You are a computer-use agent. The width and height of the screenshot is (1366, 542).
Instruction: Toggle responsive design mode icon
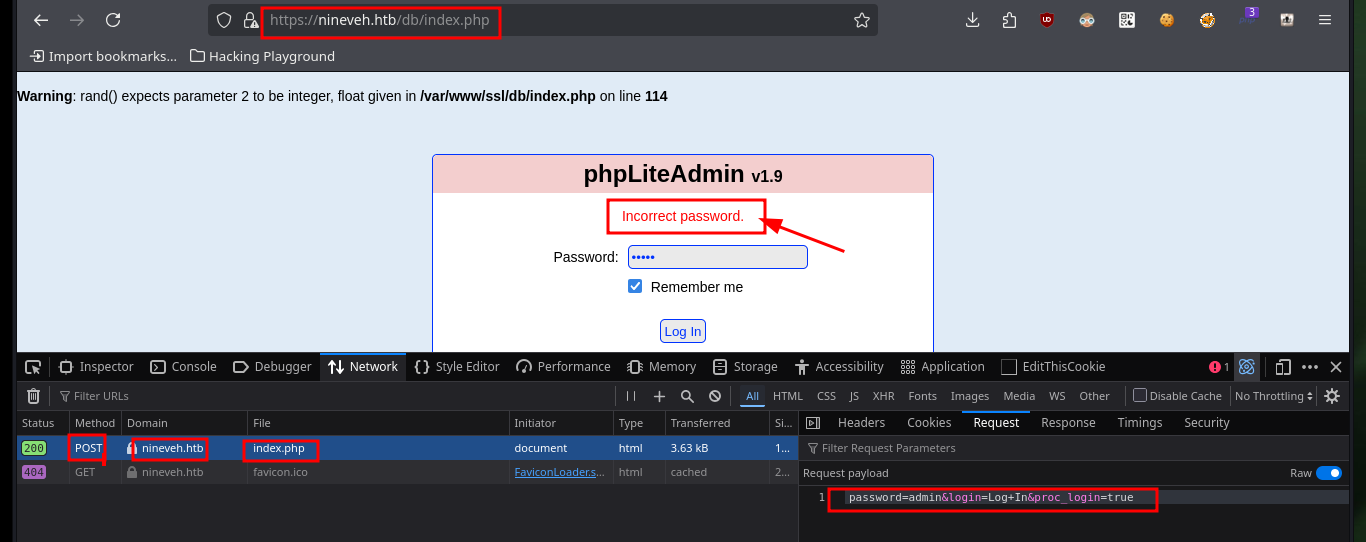1283,367
